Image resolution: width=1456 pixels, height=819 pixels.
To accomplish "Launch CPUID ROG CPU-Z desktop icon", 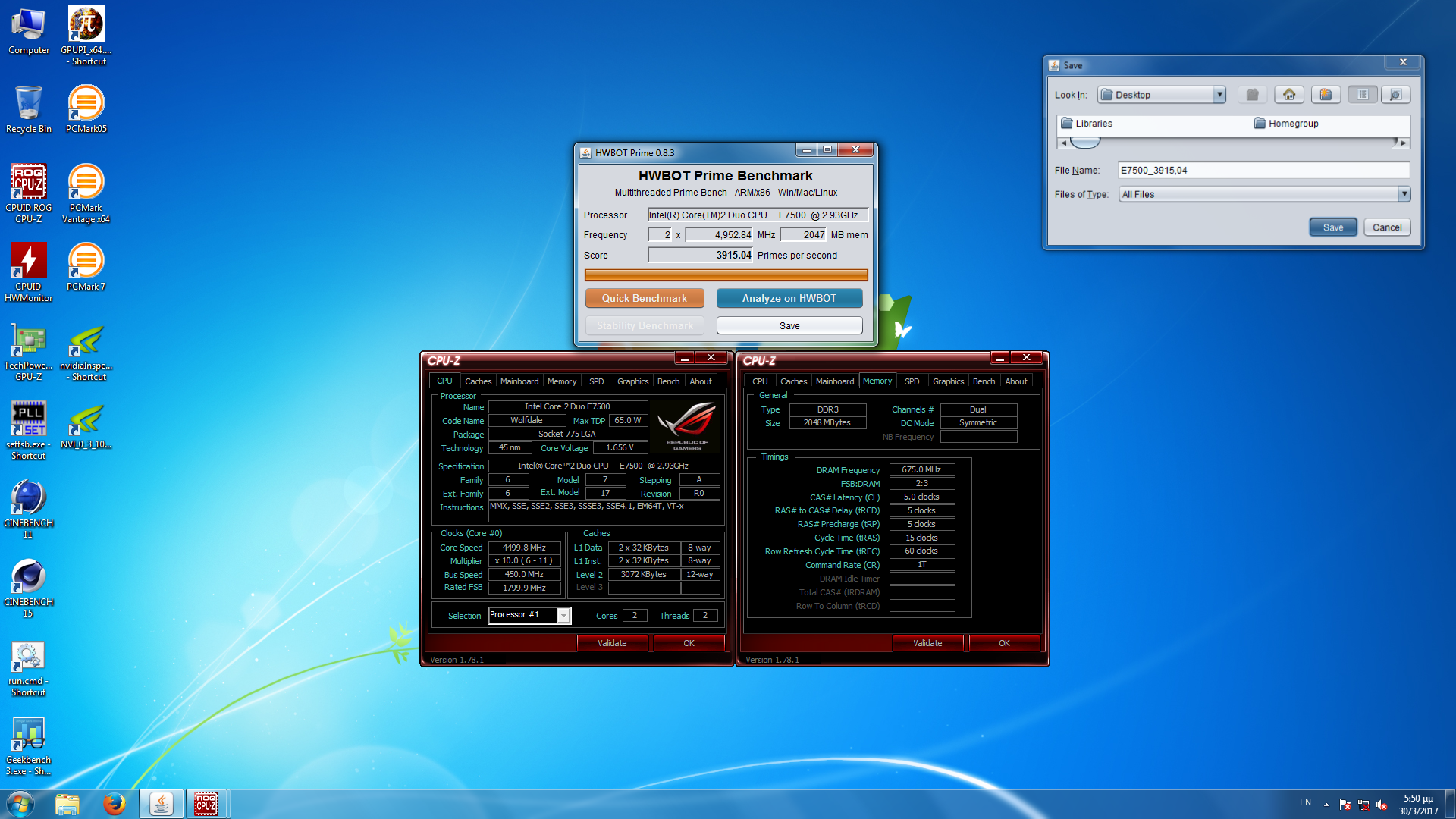I will coord(29,193).
